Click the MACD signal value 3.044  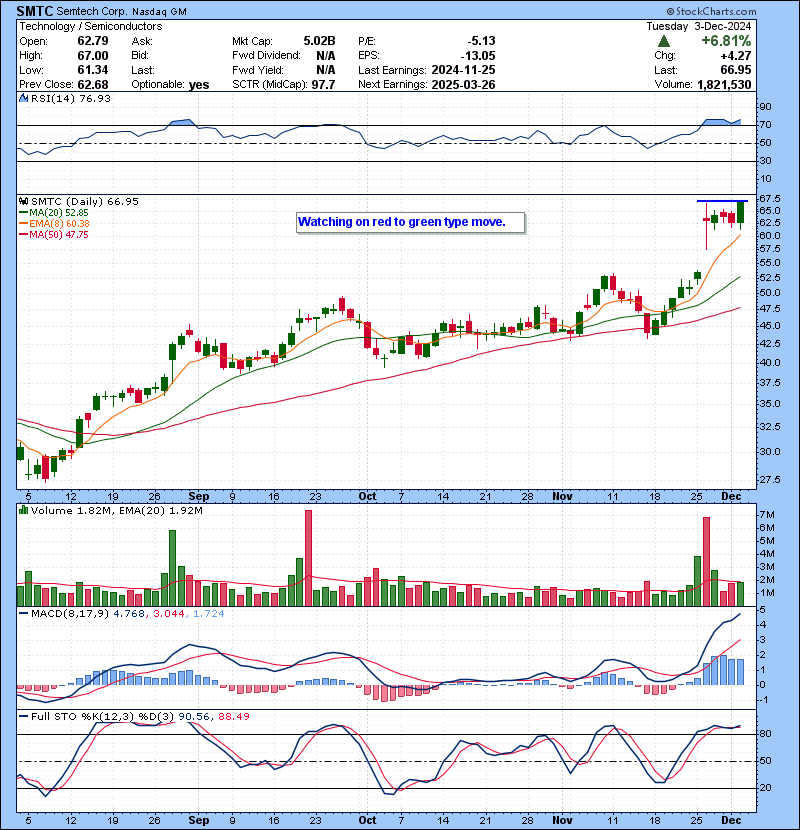pyautogui.click(x=169, y=614)
